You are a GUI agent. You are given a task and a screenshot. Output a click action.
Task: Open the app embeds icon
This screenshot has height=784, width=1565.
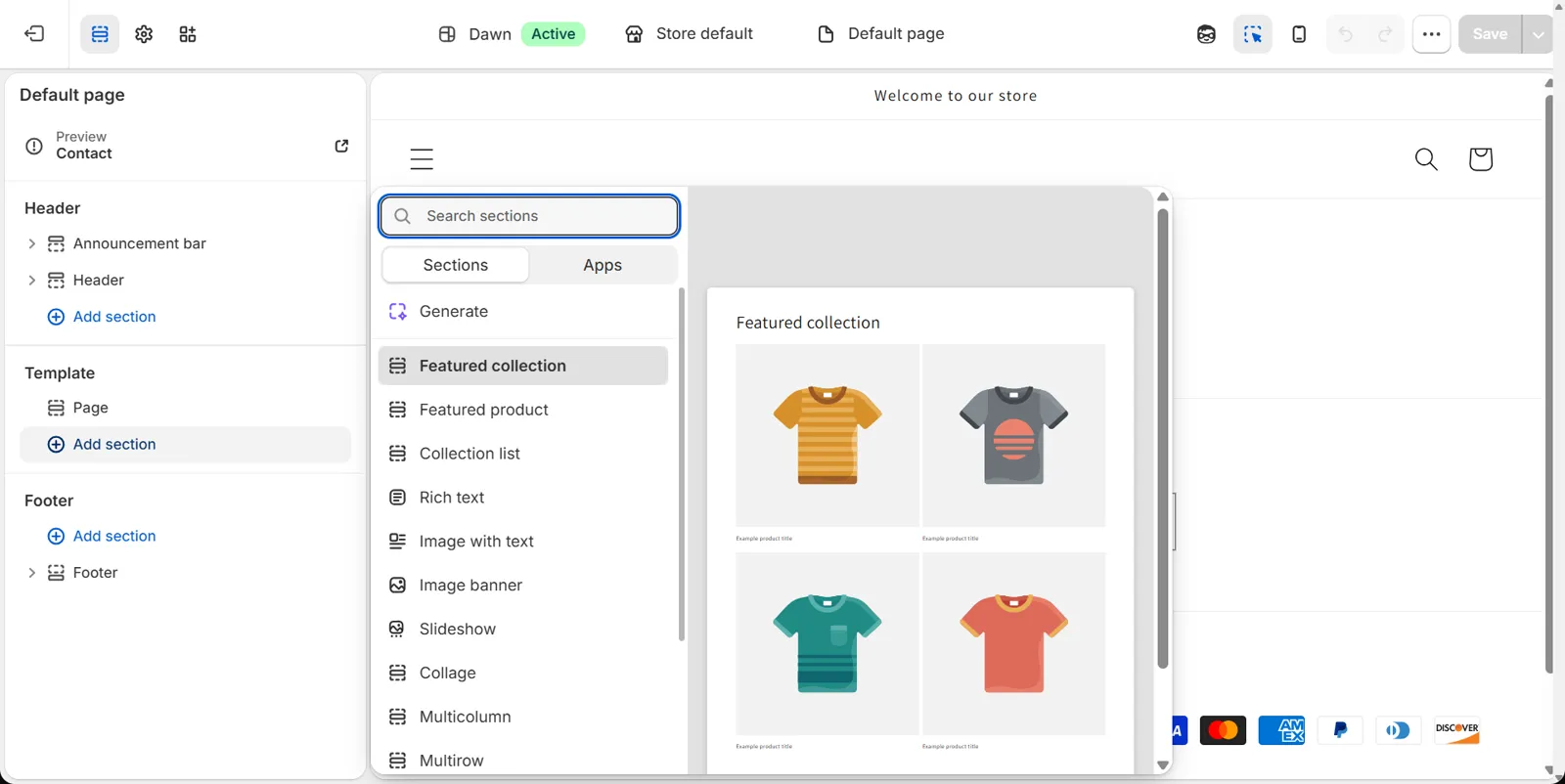pyautogui.click(x=188, y=34)
